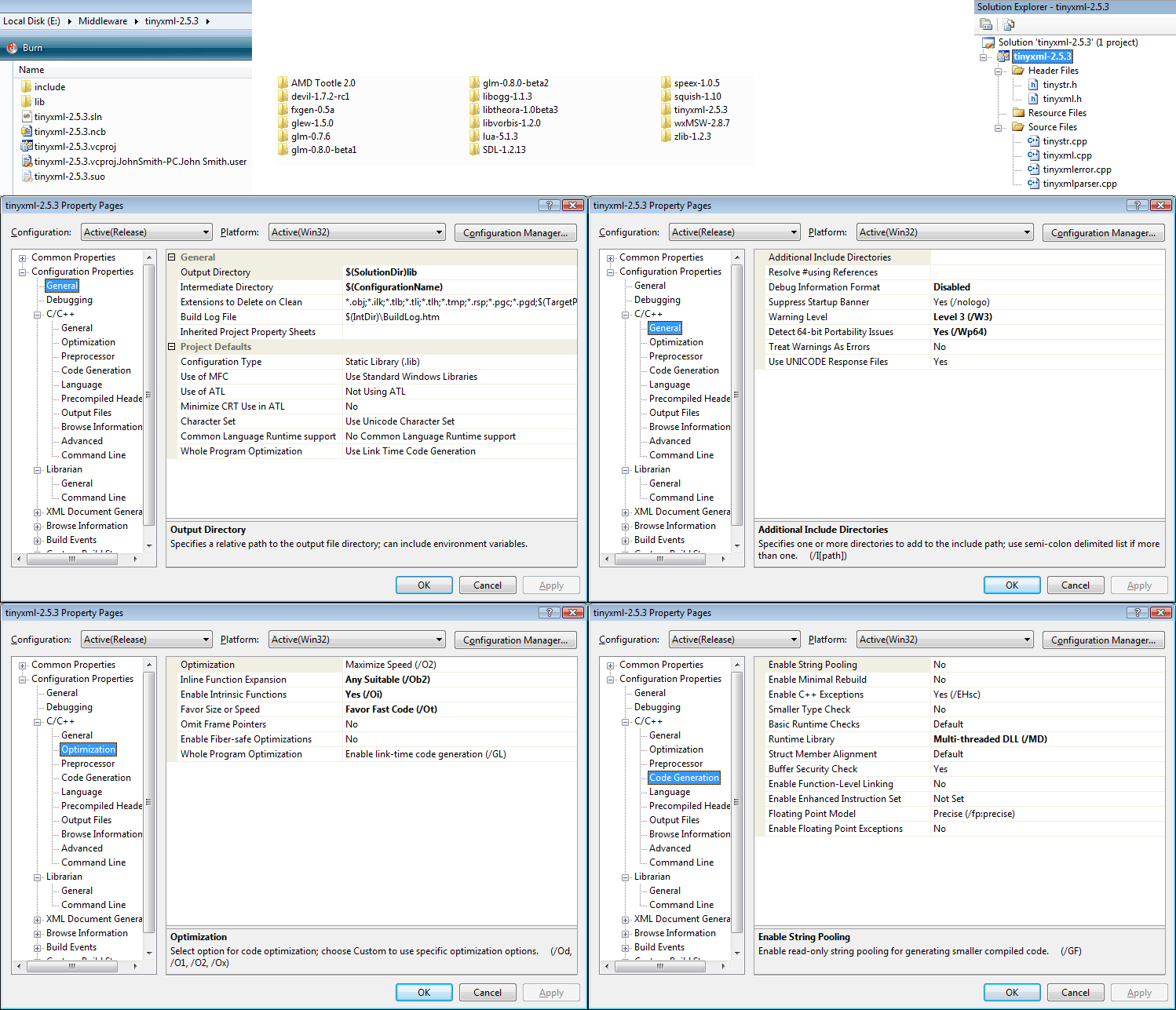Click Middleware in the Explorer address path
Viewport: 1176px width, 1010px height.
pyautogui.click(x=103, y=21)
